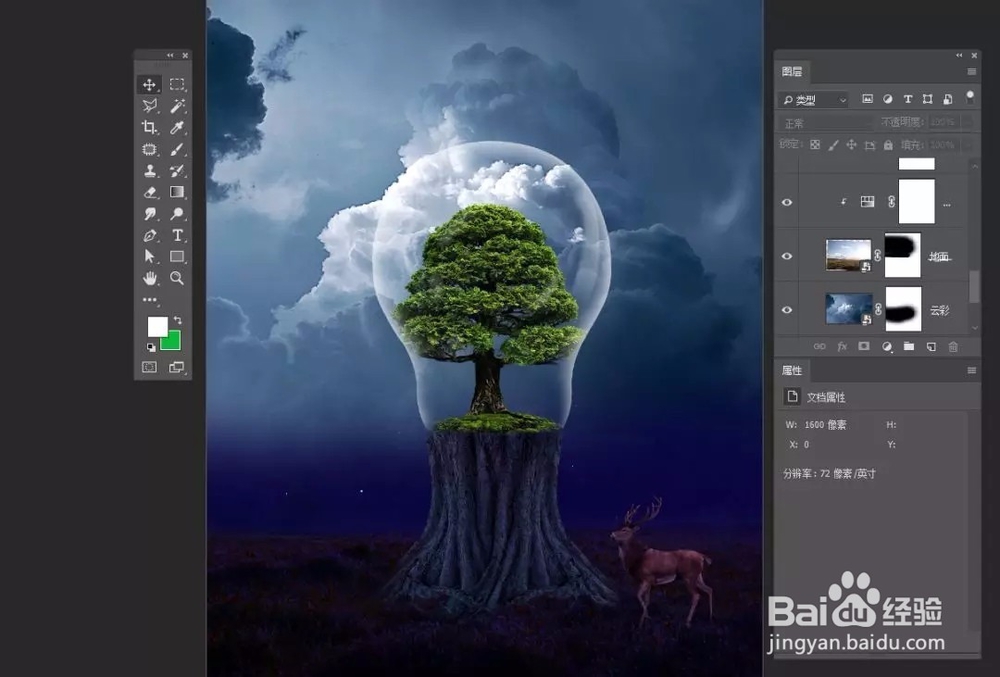Activate the Crop tool
This screenshot has width=1000, height=677.
point(148,128)
